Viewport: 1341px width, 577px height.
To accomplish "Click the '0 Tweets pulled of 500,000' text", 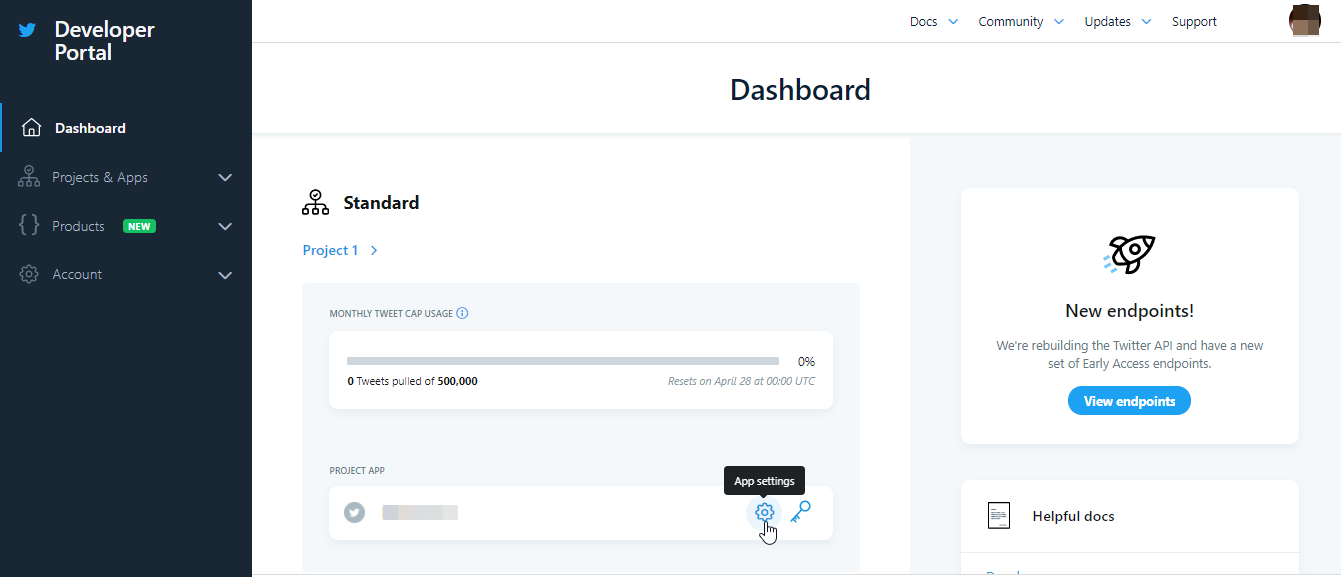I will (412, 381).
